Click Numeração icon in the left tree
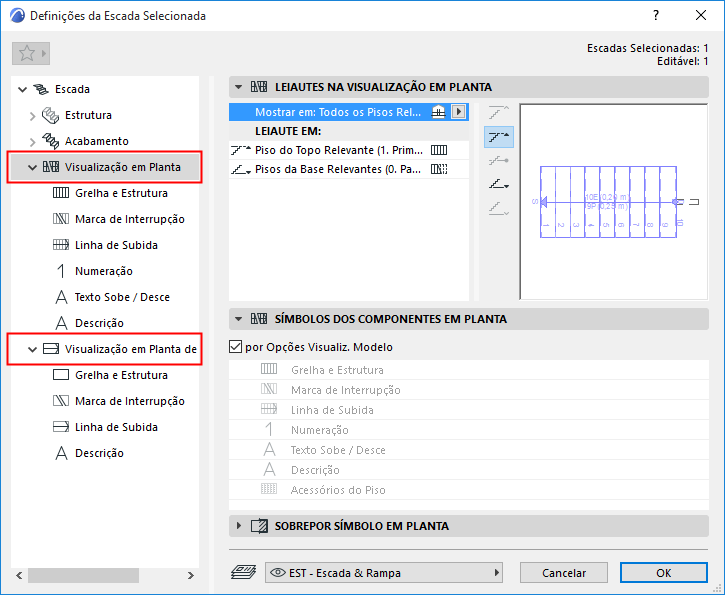The height and width of the screenshot is (595, 725). tap(61, 271)
